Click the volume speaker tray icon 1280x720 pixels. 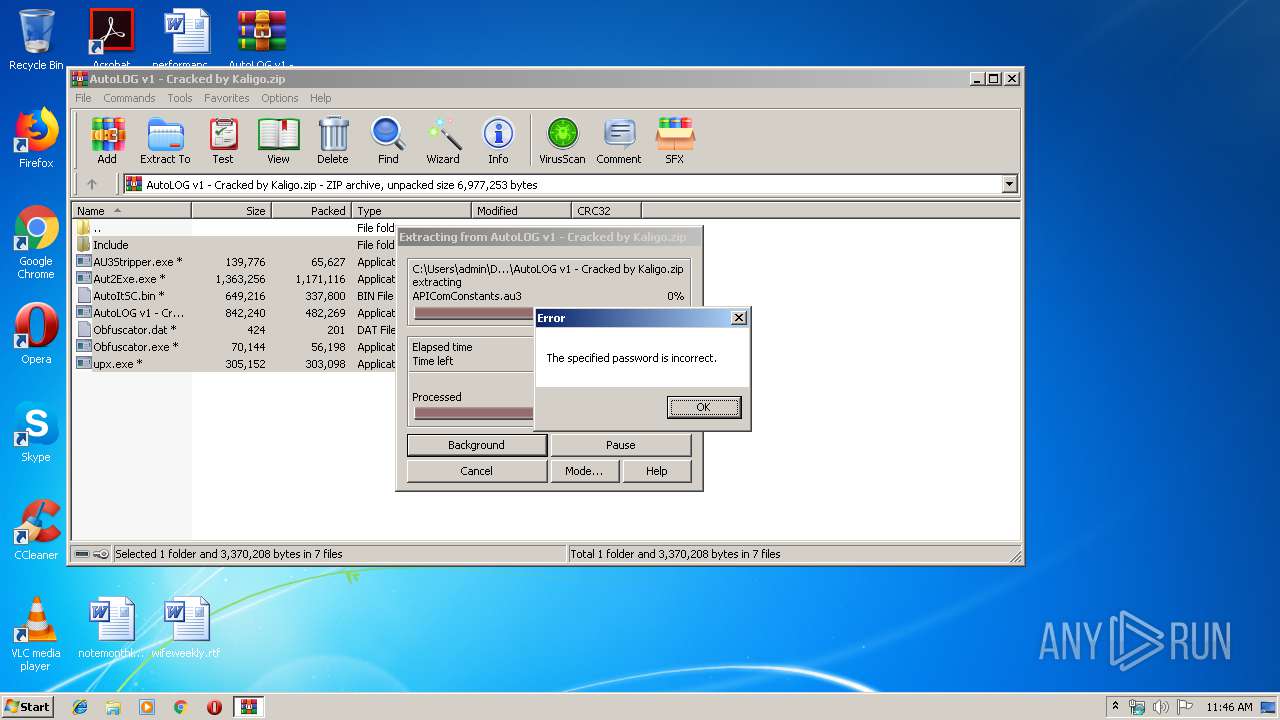1160,707
